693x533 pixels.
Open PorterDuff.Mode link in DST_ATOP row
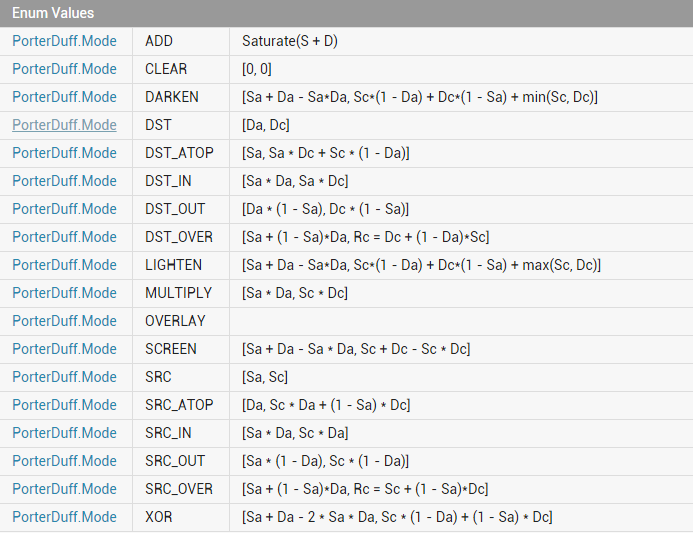65,153
